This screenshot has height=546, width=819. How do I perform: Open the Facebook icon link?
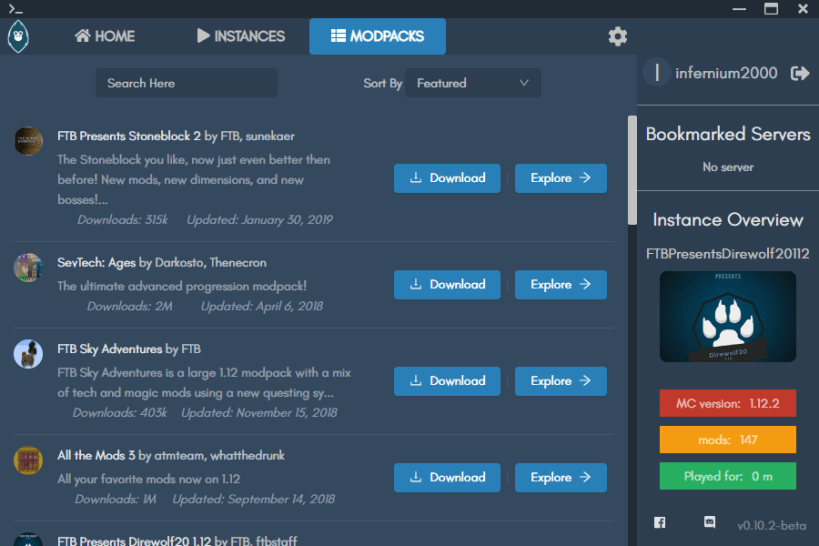pos(660,522)
